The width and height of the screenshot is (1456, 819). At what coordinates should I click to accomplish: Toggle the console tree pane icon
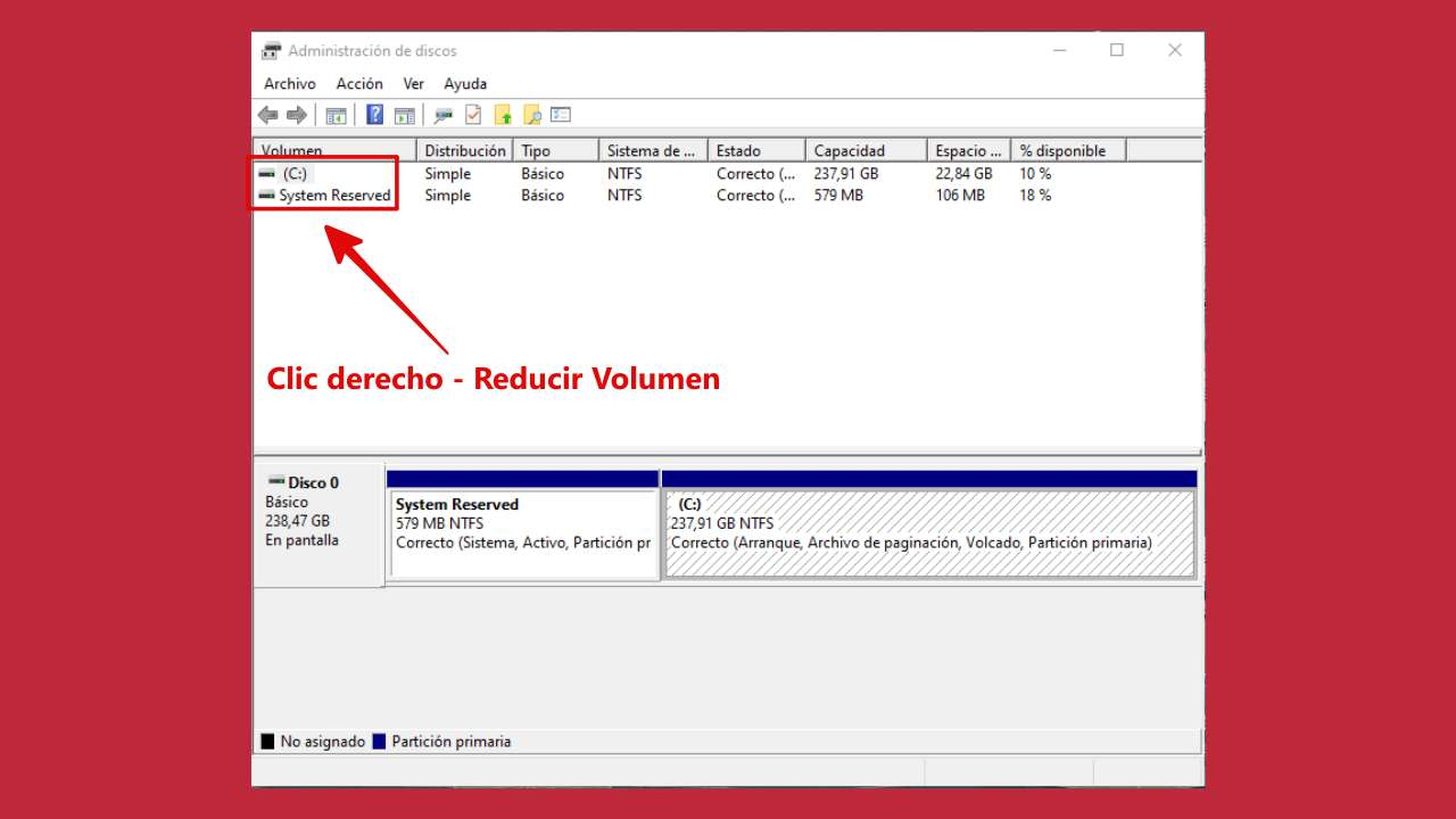(x=336, y=115)
